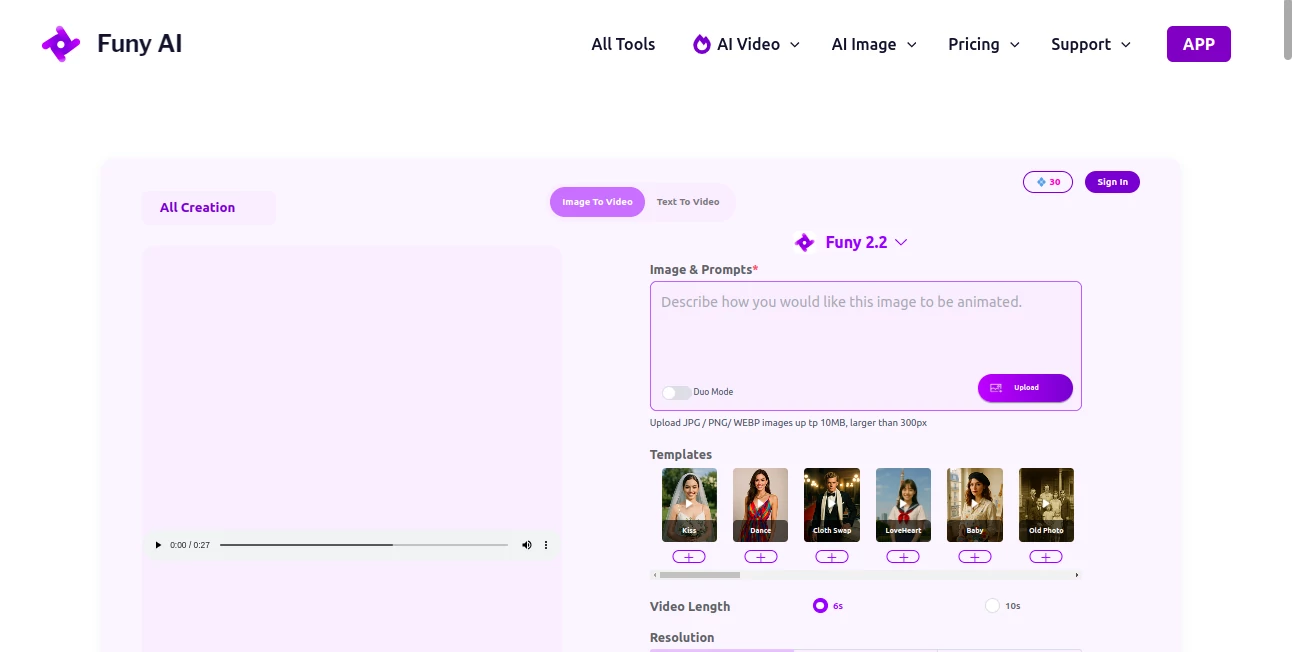Open the All Tools menu item
The height and width of the screenshot is (652, 1292).
coord(622,44)
